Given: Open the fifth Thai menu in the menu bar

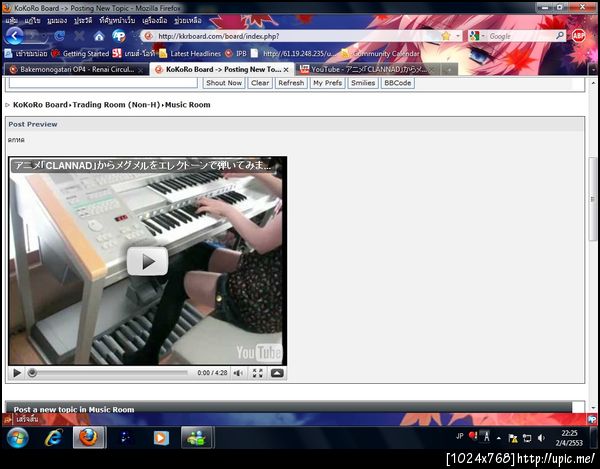Looking at the screenshot, I should click(117, 20).
